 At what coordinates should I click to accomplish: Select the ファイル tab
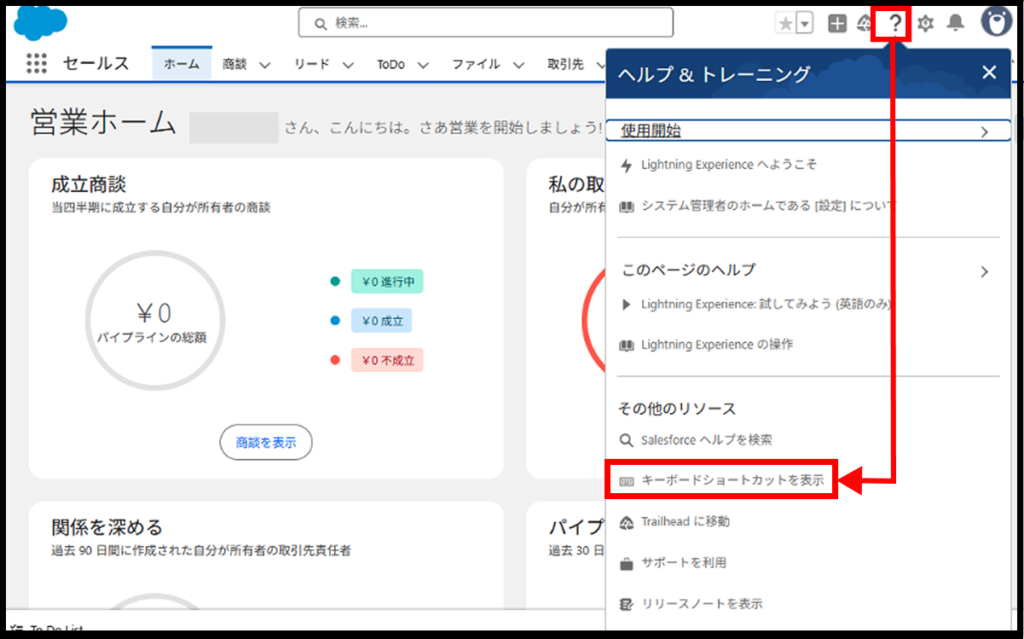tap(475, 64)
